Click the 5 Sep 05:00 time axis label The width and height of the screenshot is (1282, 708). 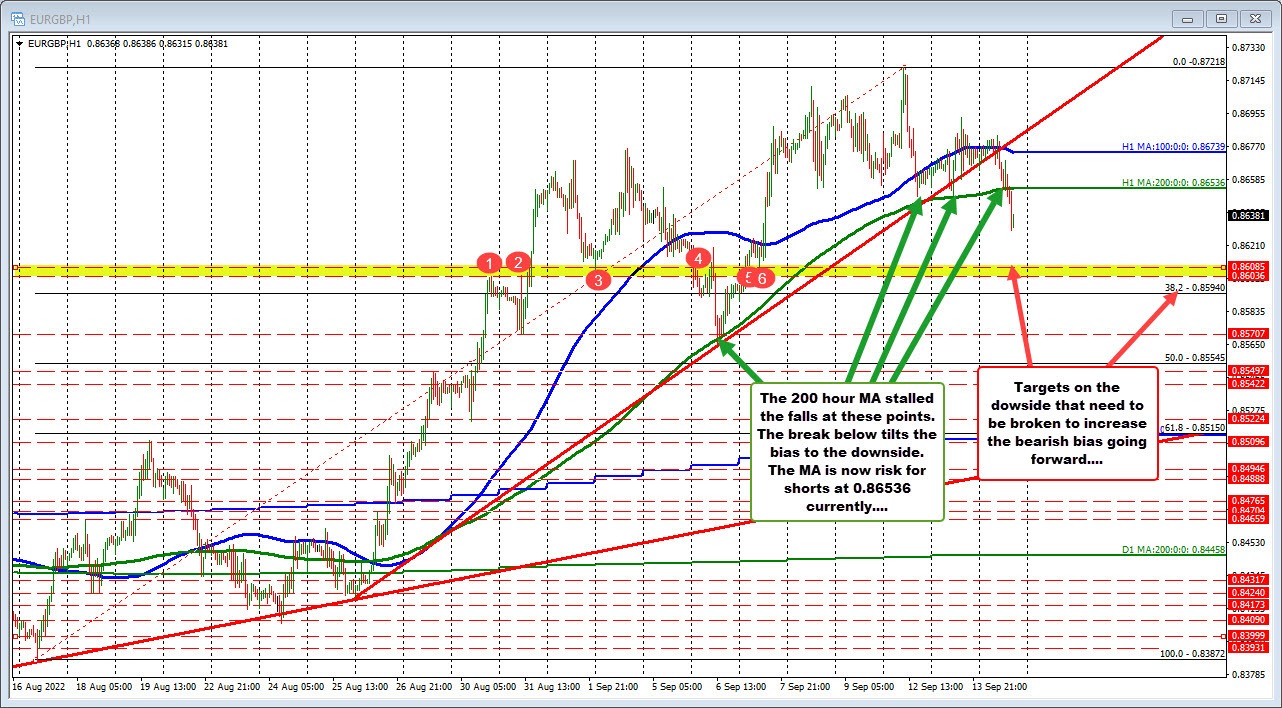coord(678,688)
